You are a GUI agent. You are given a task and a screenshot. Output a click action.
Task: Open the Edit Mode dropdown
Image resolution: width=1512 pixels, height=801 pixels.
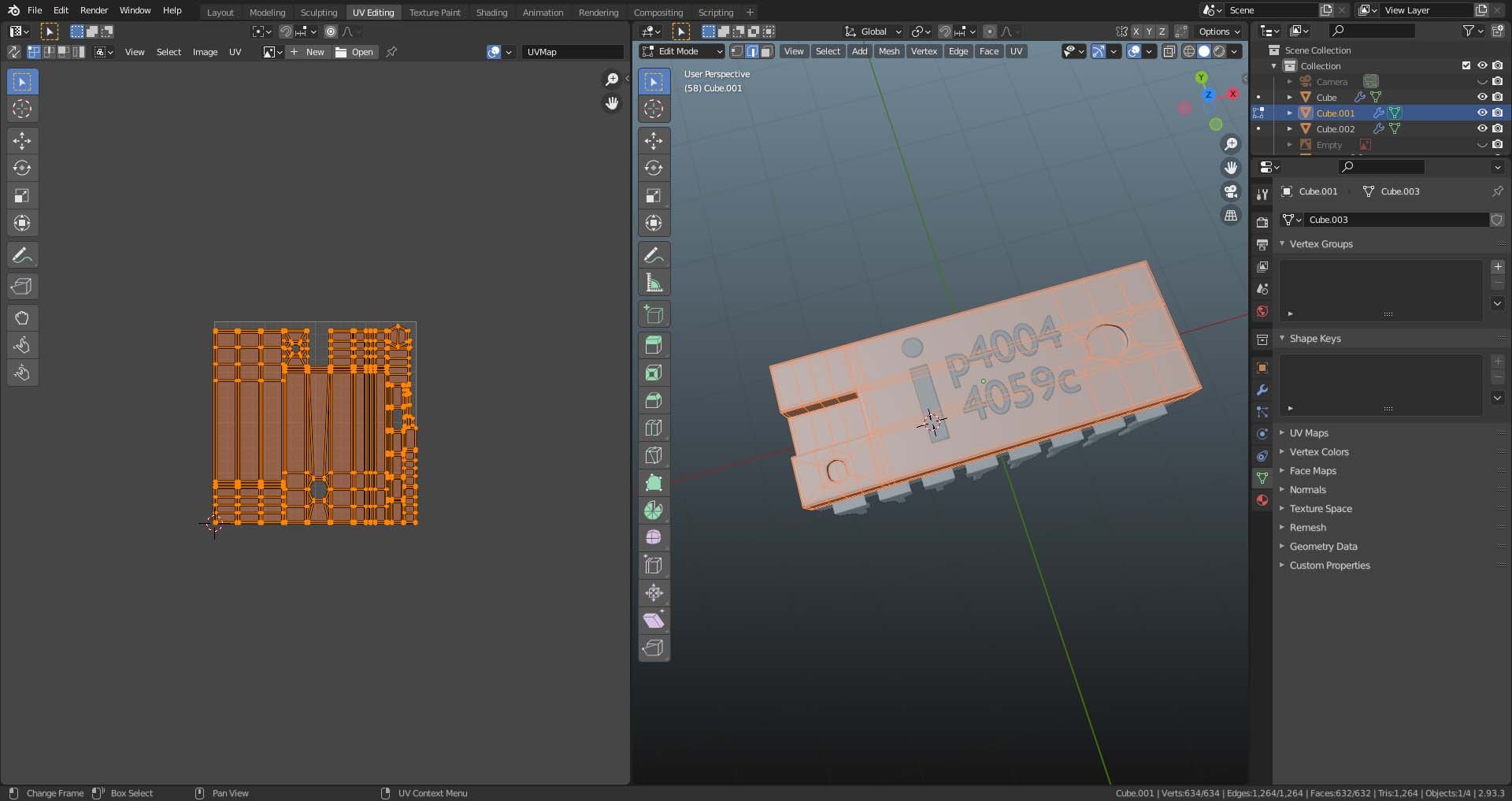tap(682, 51)
